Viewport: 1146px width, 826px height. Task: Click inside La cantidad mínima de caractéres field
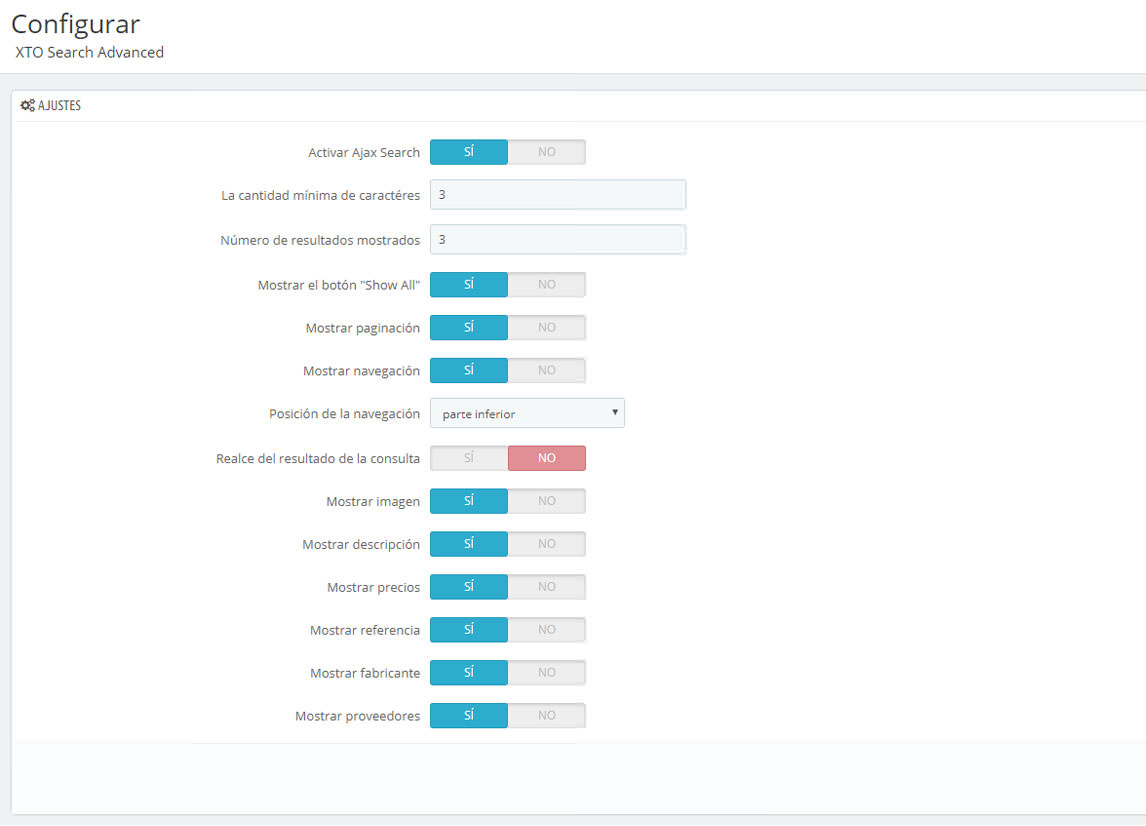[557, 194]
